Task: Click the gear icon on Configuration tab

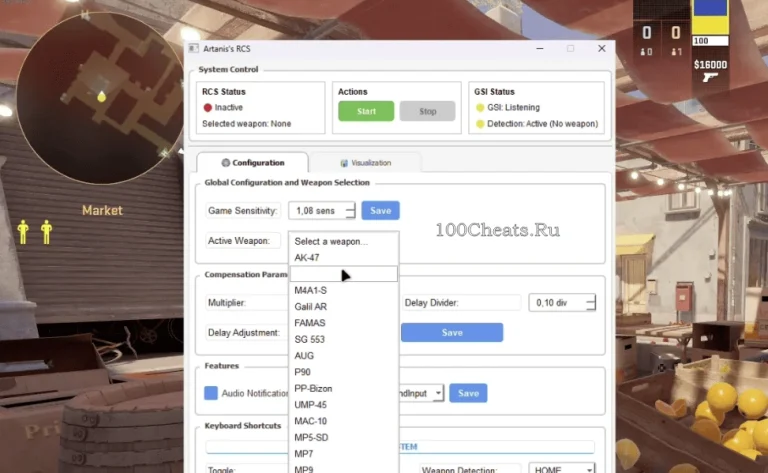Action: [x=225, y=163]
